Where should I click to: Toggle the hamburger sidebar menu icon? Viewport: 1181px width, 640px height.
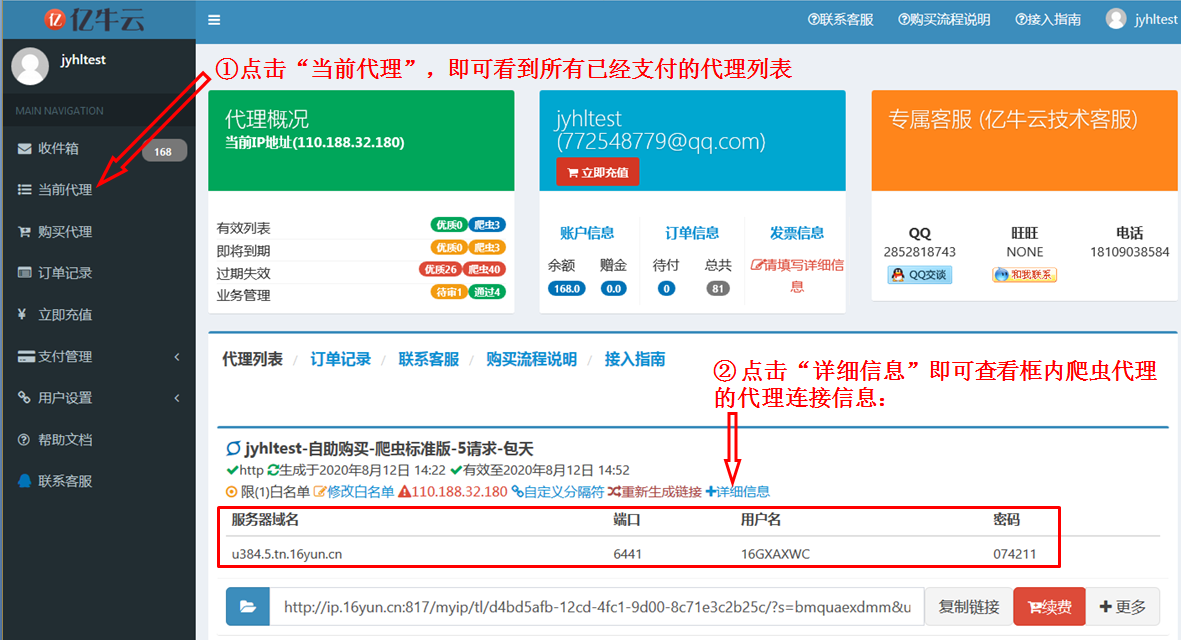coord(214,20)
